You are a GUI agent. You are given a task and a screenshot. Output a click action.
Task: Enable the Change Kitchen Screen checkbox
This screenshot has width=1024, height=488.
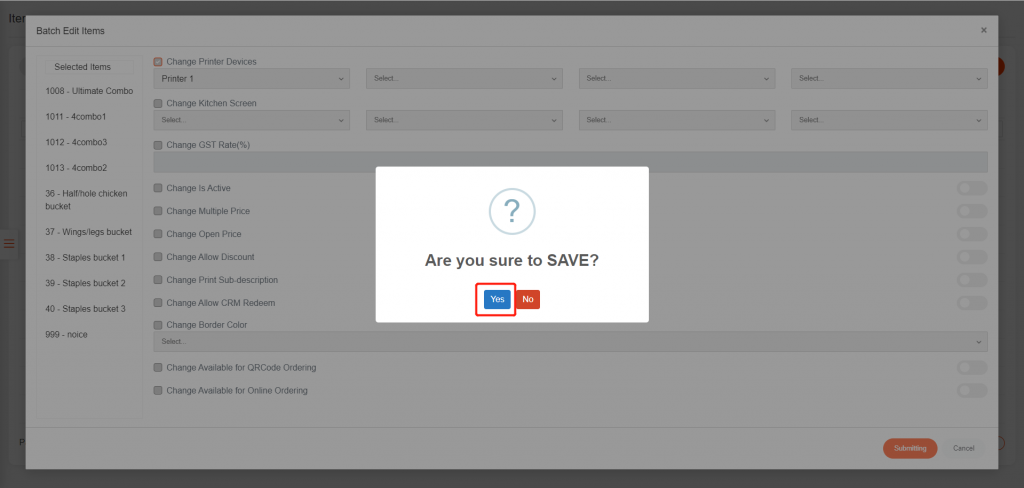[158, 103]
